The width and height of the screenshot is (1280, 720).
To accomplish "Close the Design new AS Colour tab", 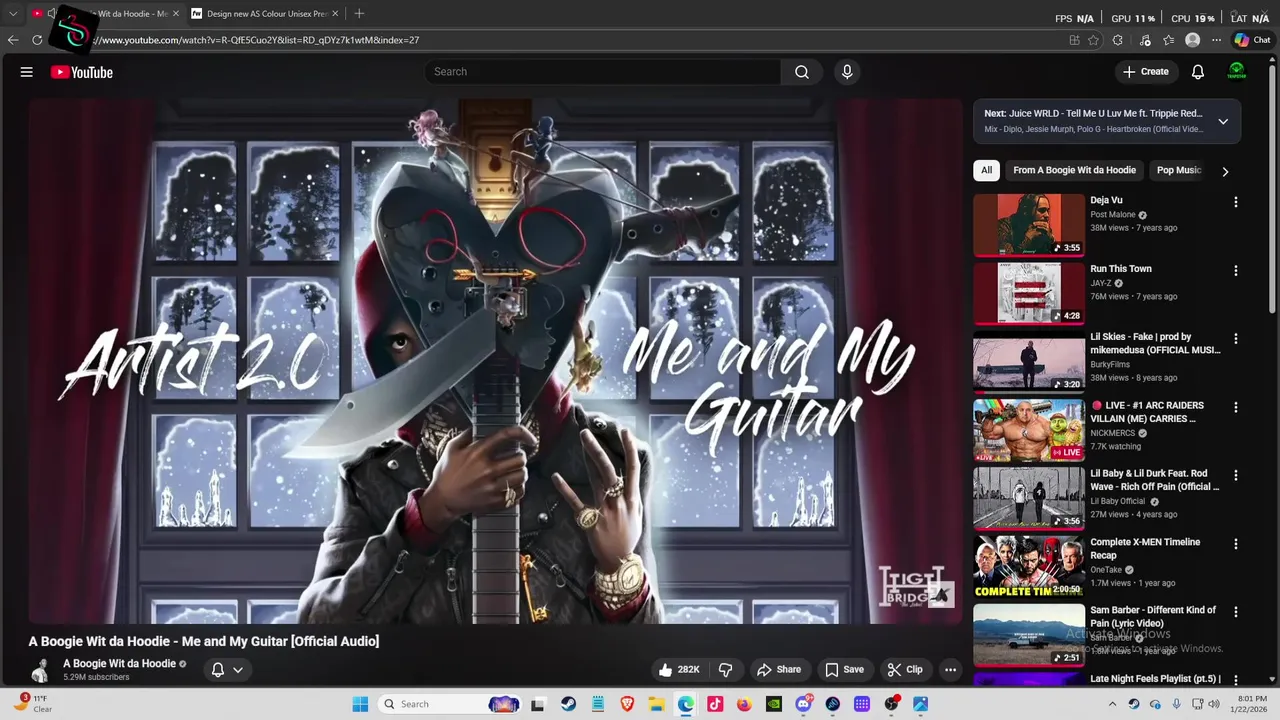I will pos(335,14).
